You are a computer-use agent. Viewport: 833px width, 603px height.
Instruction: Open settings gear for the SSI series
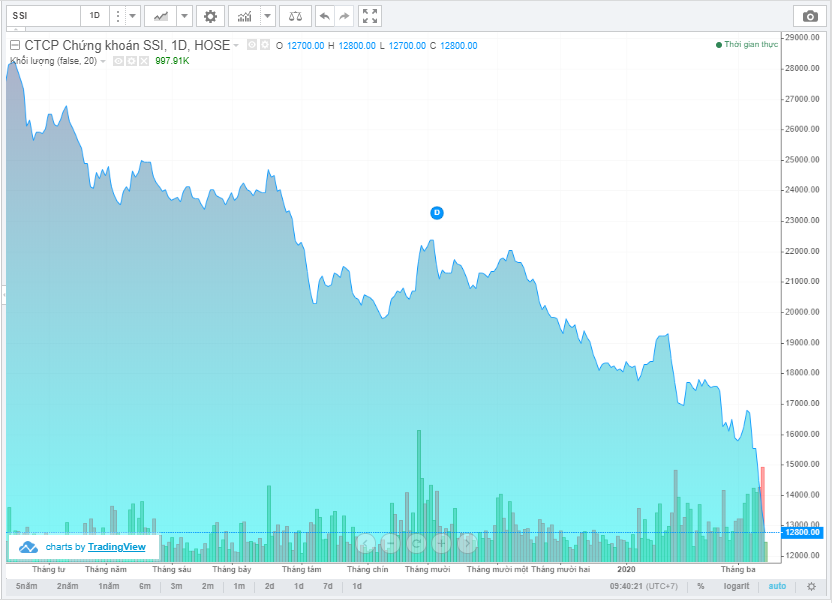pyautogui.click(x=265, y=45)
